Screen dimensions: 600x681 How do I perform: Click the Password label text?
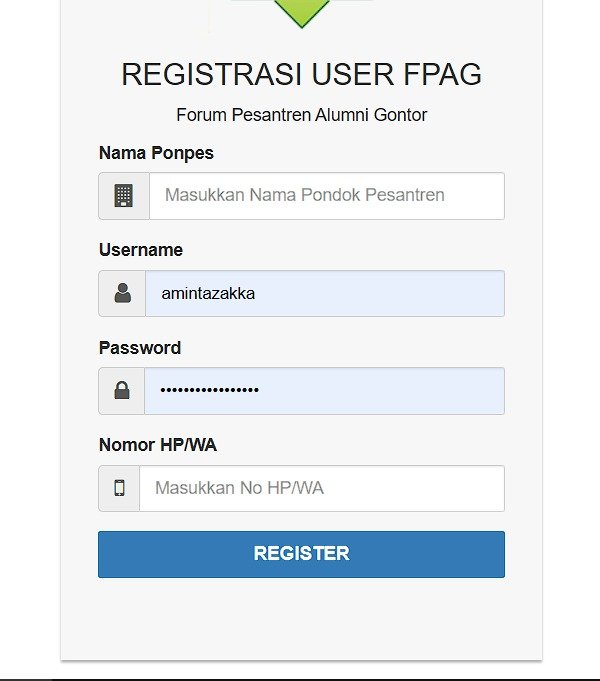coord(140,348)
